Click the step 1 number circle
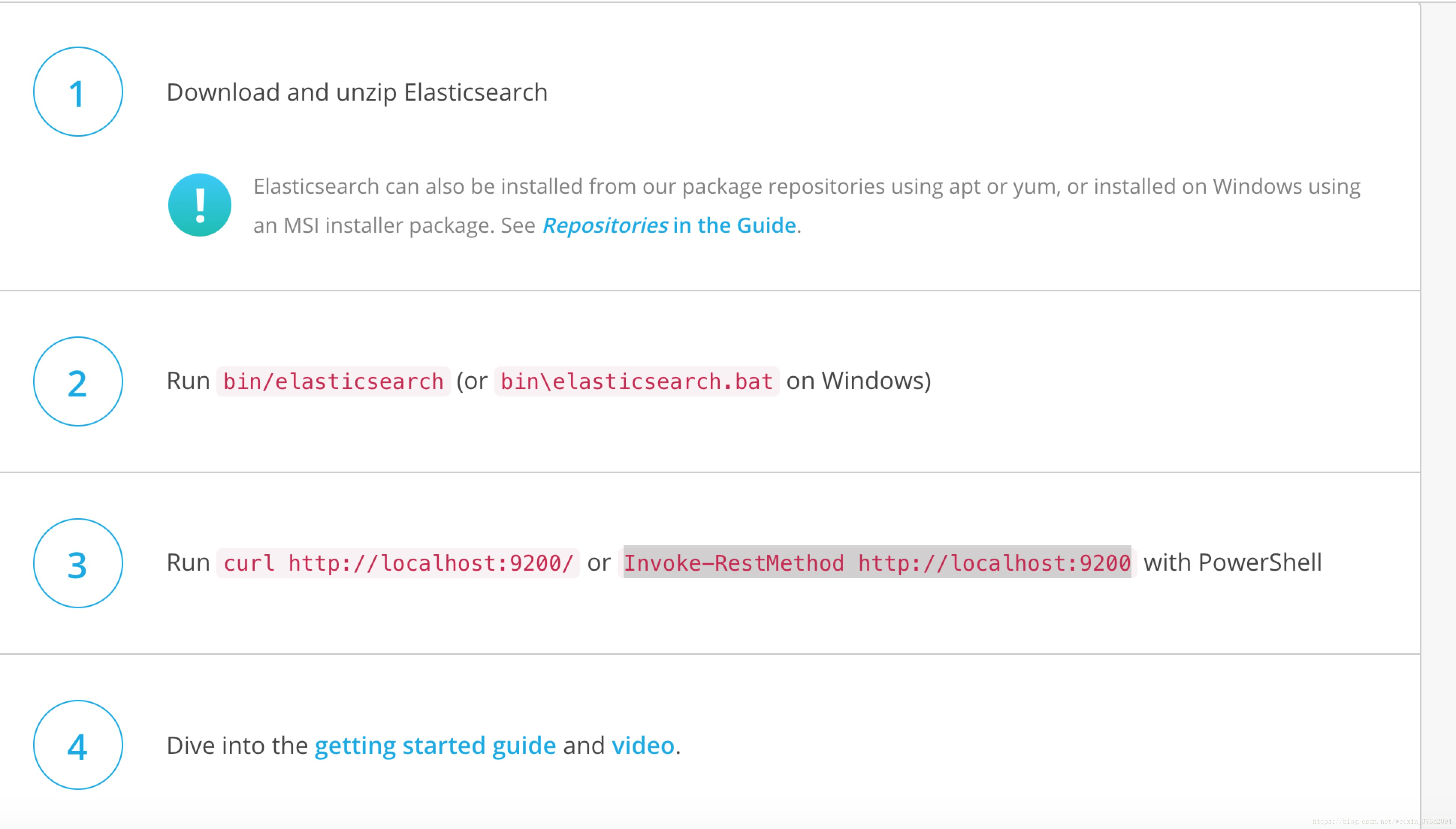The width and height of the screenshot is (1456, 829). 78,92
